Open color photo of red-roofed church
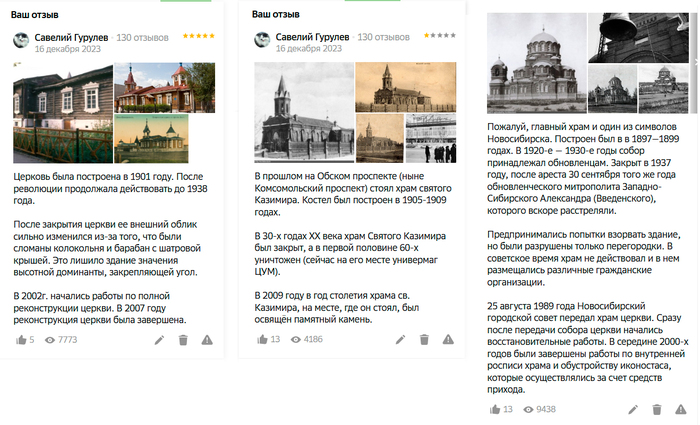The height and width of the screenshot is (425, 700). pyautogui.click(x=165, y=88)
